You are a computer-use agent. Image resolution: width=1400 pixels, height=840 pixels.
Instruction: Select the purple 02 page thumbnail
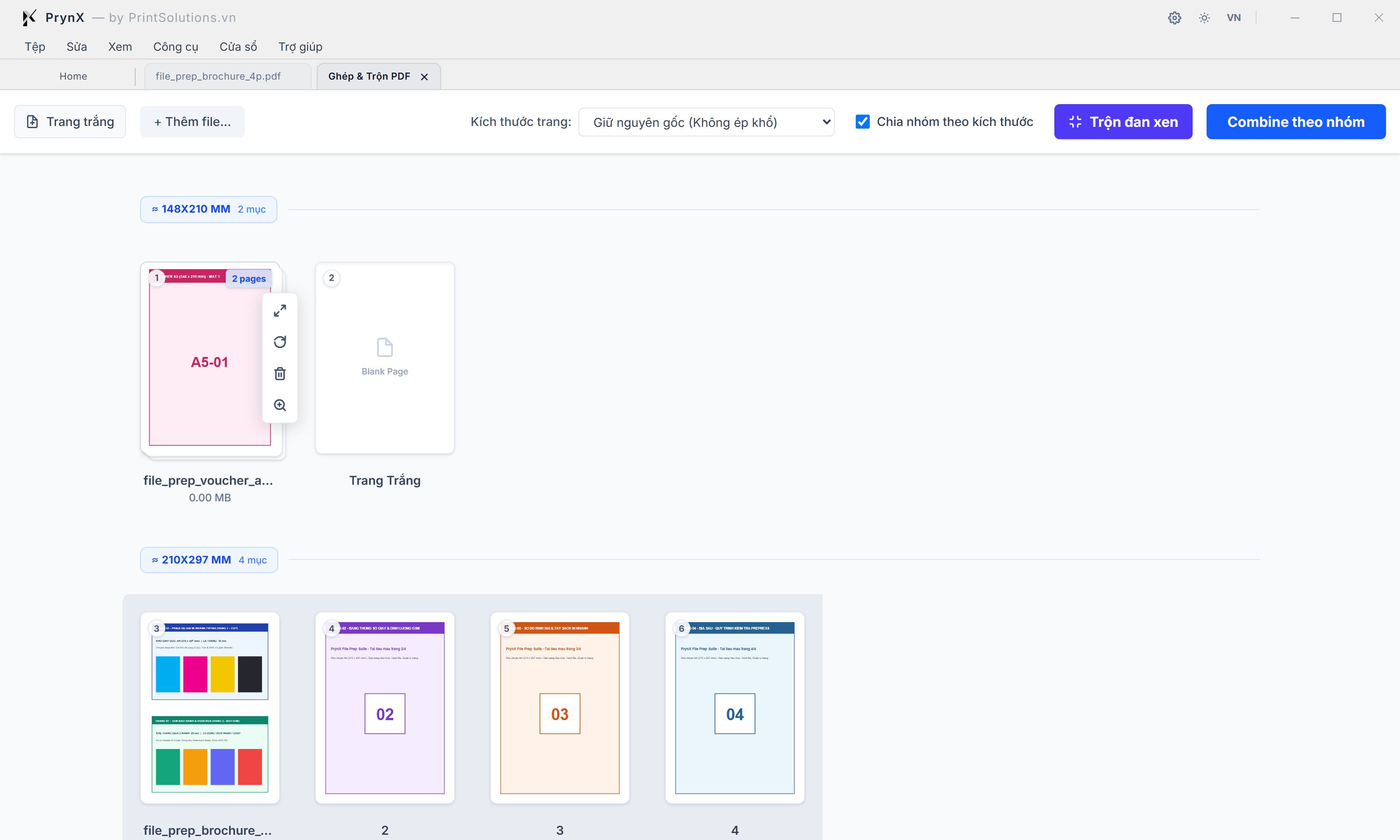coord(385,707)
